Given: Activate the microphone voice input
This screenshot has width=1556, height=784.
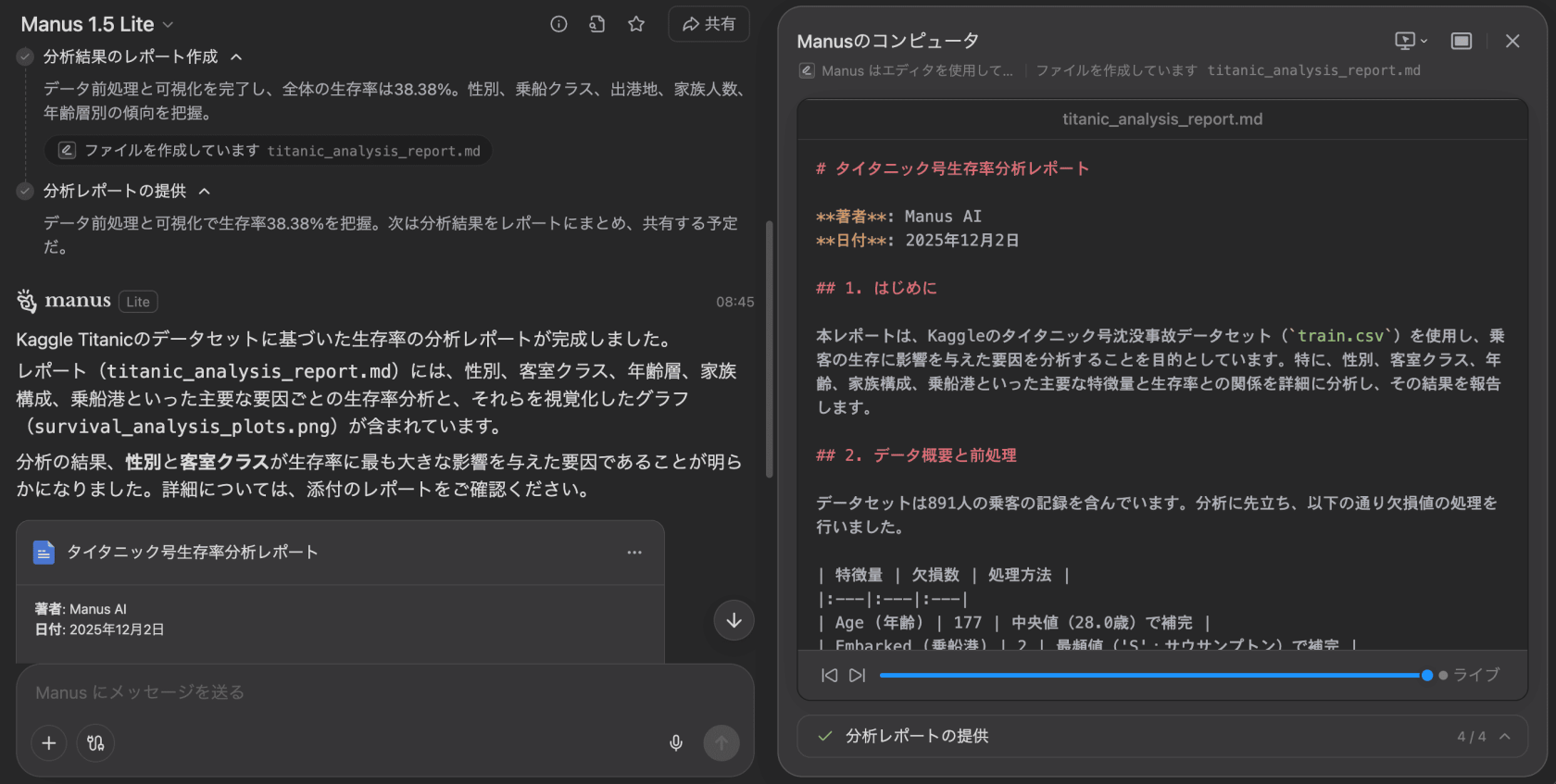Looking at the screenshot, I should click(x=676, y=742).
